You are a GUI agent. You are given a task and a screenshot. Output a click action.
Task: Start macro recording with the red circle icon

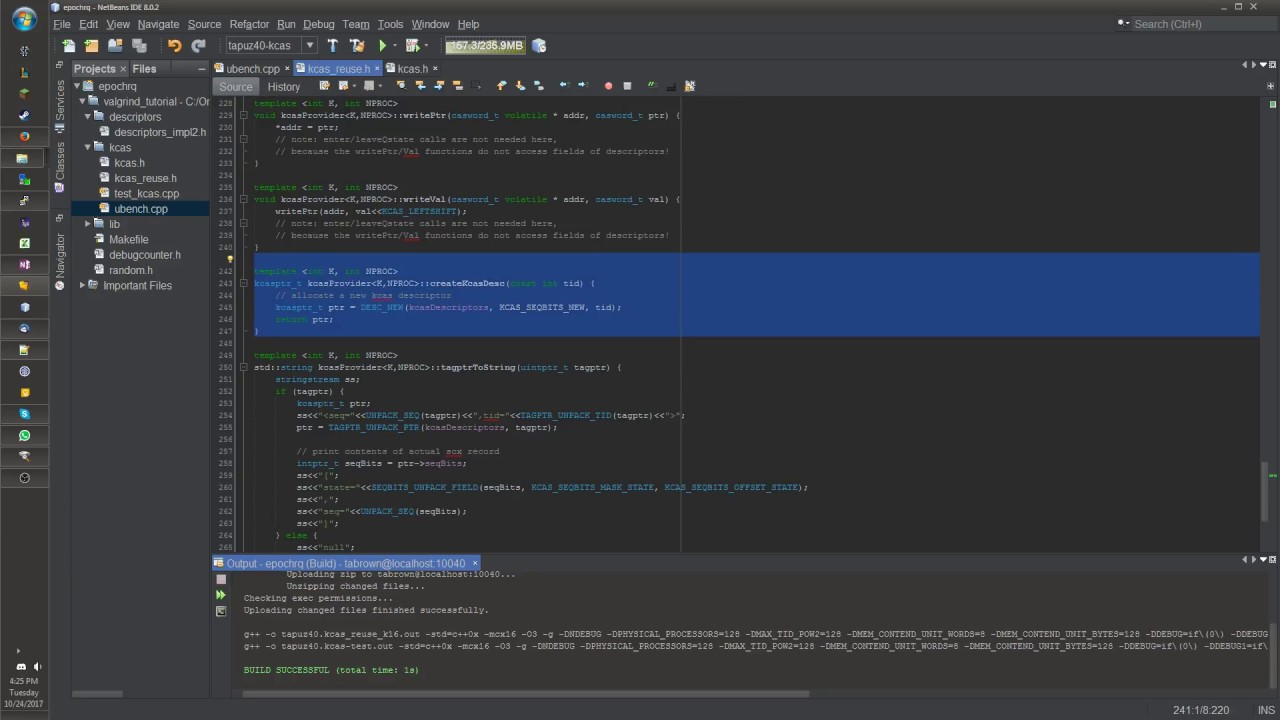click(x=608, y=86)
